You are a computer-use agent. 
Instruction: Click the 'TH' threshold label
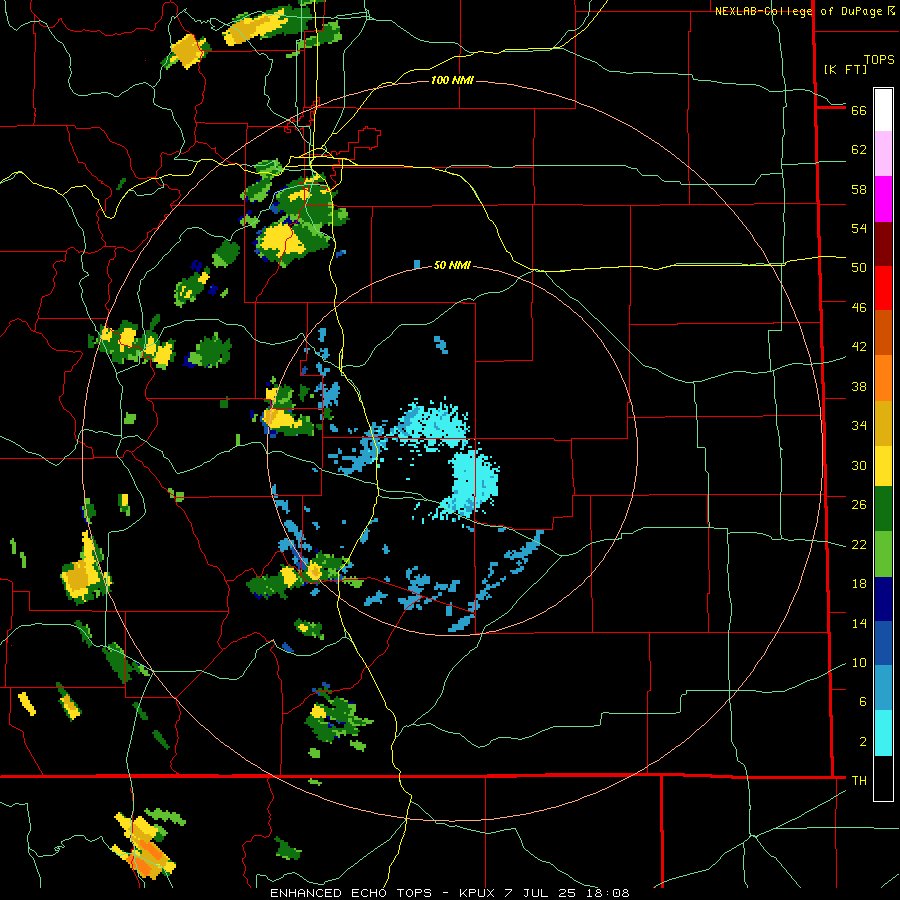pos(859,781)
